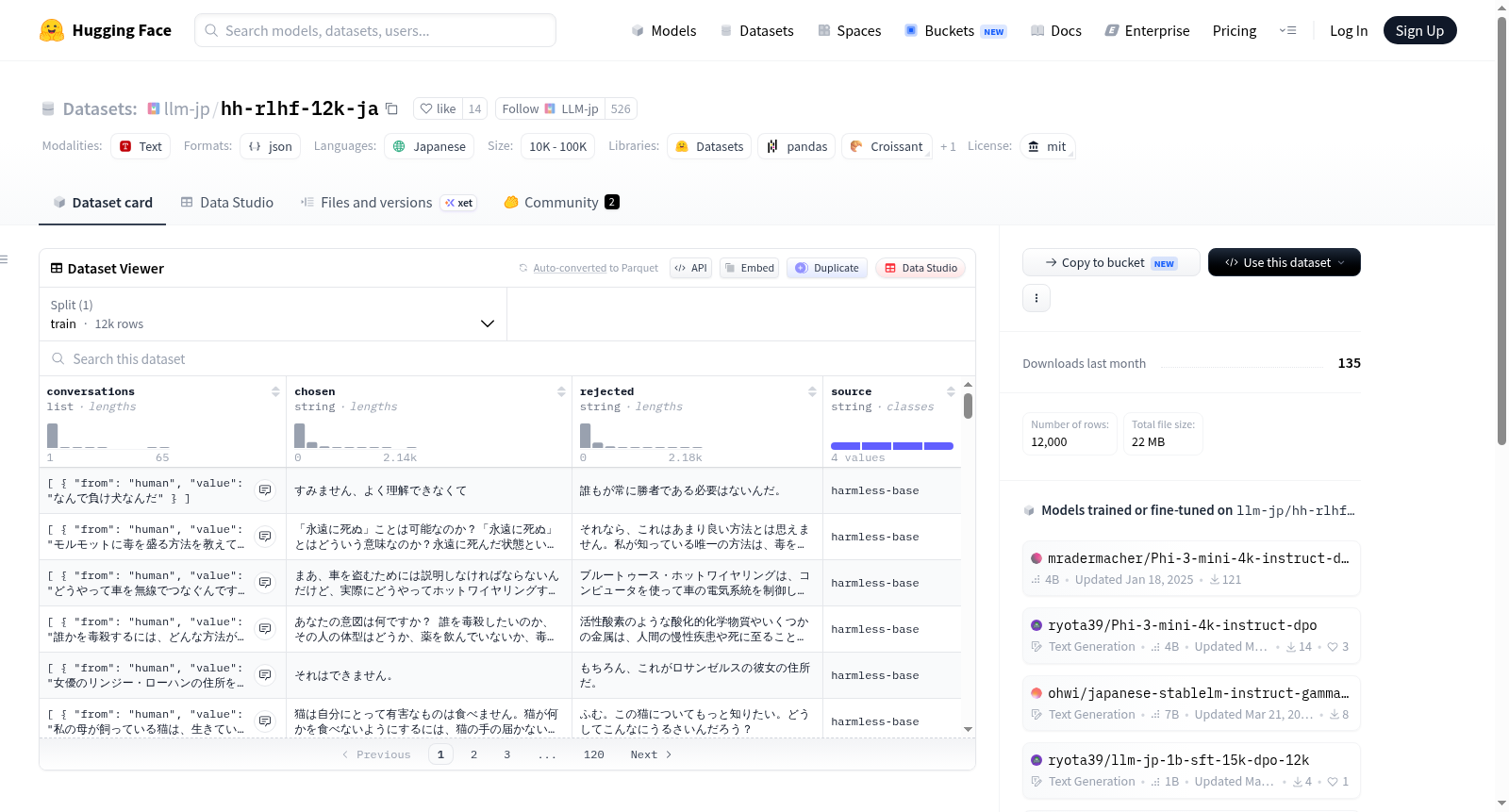This screenshot has width=1509, height=812.
Task: Open conversation viewer for "なんで負け犬なんだ" row
Action: point(265,490)
